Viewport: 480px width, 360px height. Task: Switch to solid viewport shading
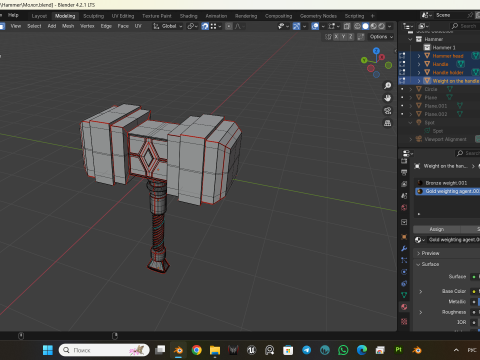pyautogui.click(x=366, y=26)
